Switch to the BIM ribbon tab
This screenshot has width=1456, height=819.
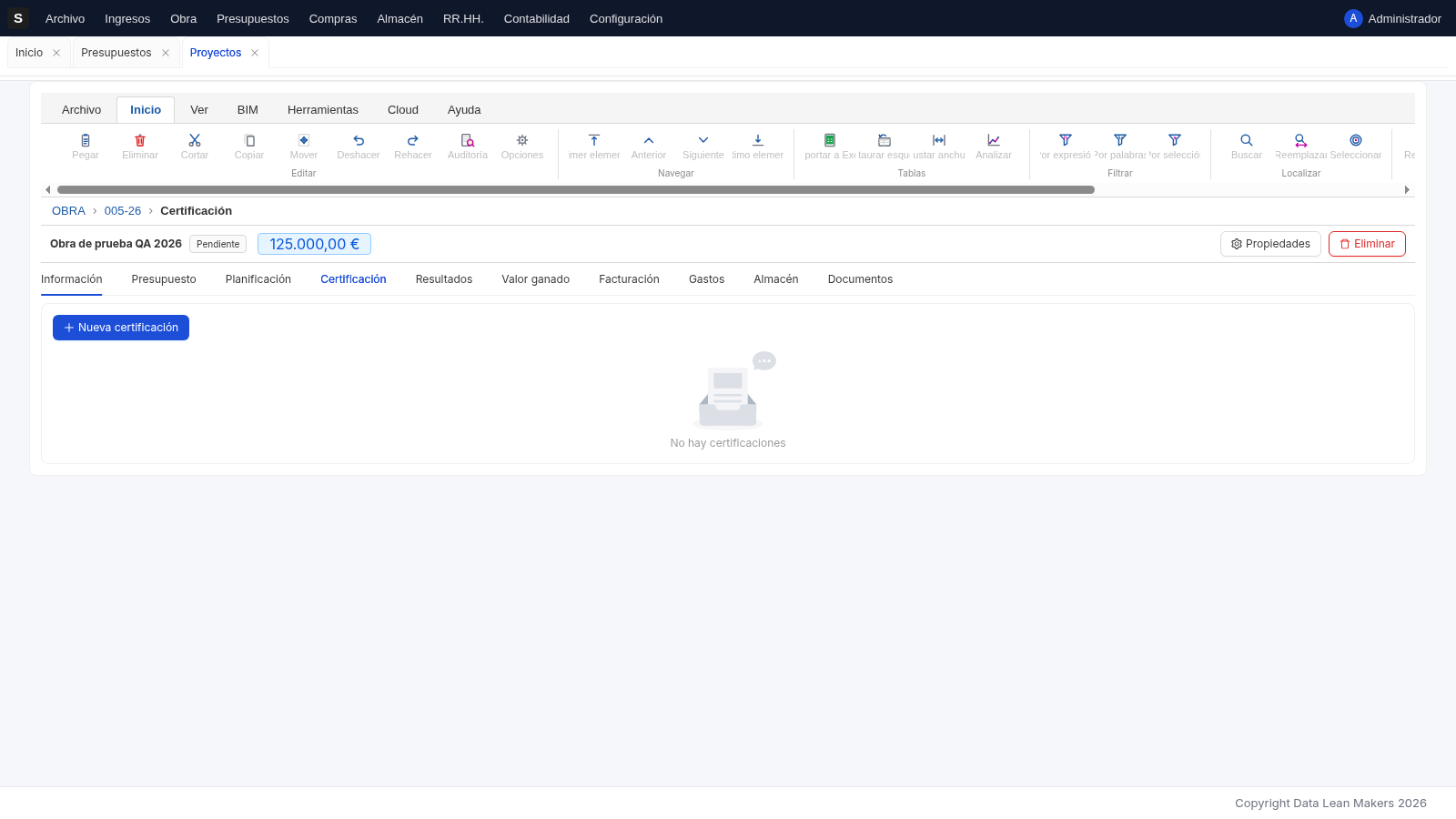click(x=248, y=110)
